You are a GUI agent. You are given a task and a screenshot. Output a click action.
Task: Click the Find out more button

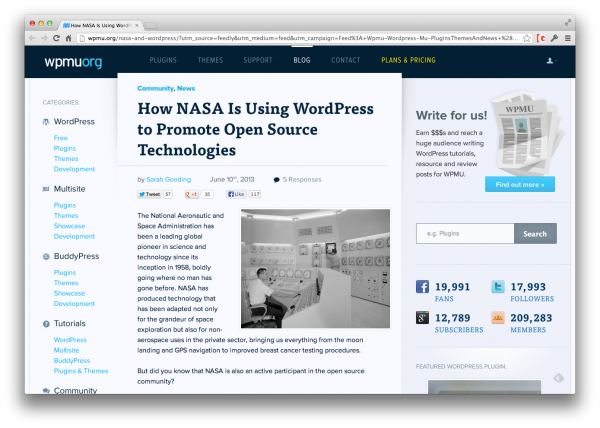click(x=520, y=184)
